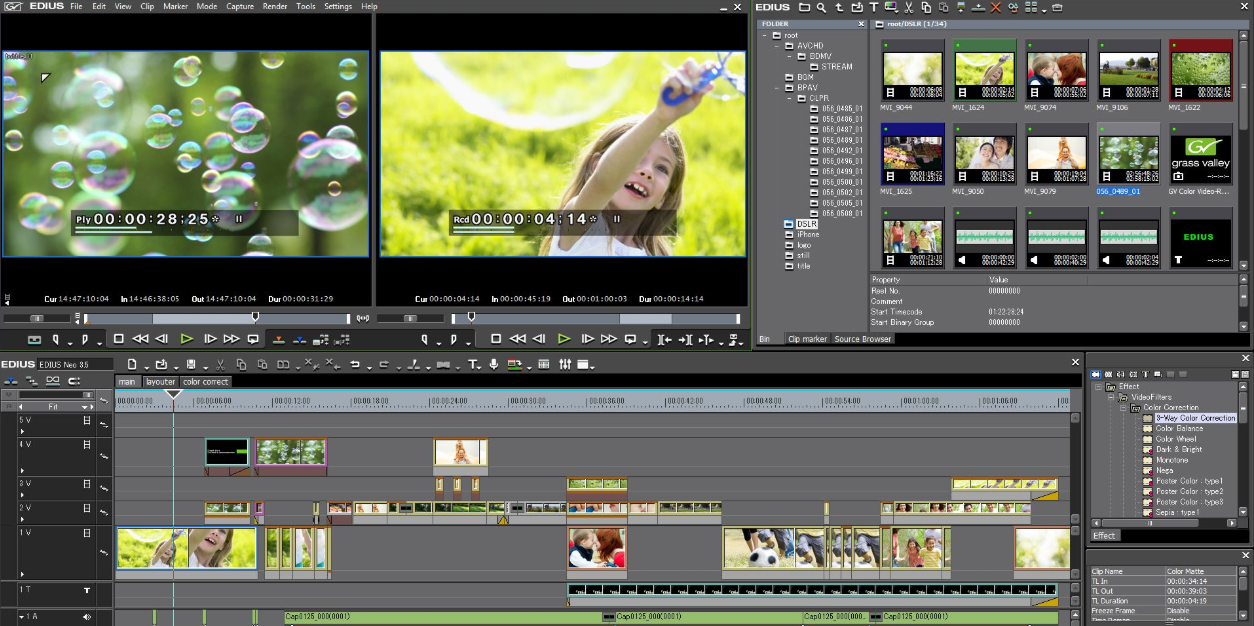
Task: Open the Source Browser tab
Action: tap(863, 339)
